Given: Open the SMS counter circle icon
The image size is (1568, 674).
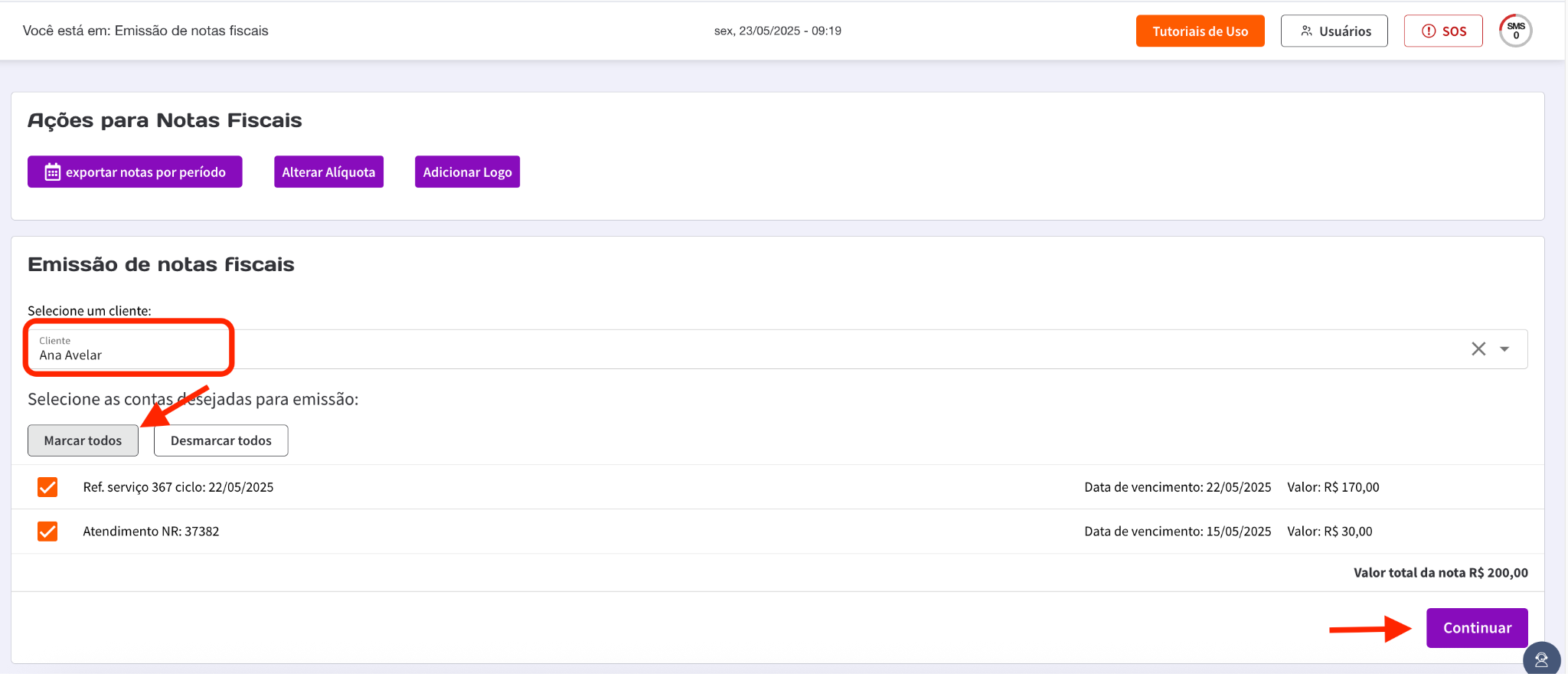Looking at the screenshot, I should click(x=1515, y=31).
